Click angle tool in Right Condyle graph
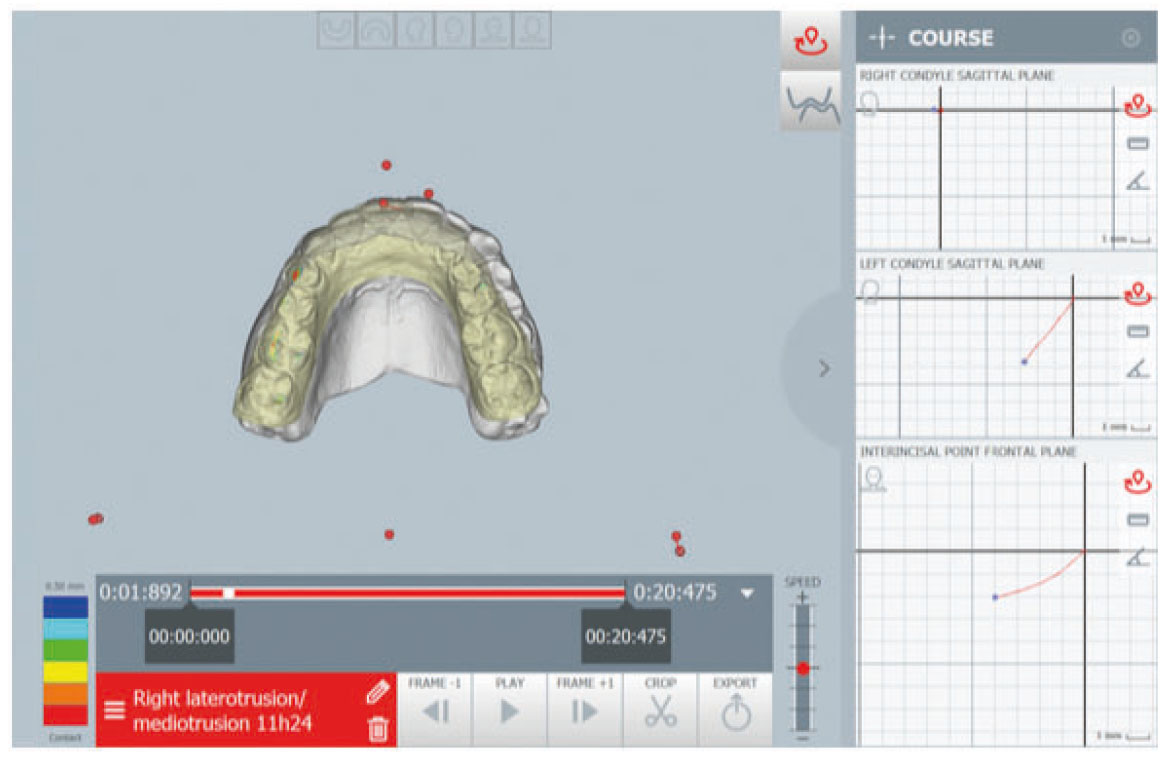 click(x=1137, y=180)
